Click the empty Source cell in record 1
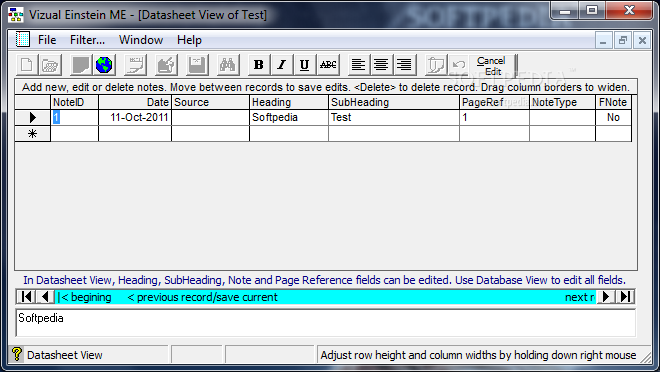660x372 pixels. pos(210,117)
